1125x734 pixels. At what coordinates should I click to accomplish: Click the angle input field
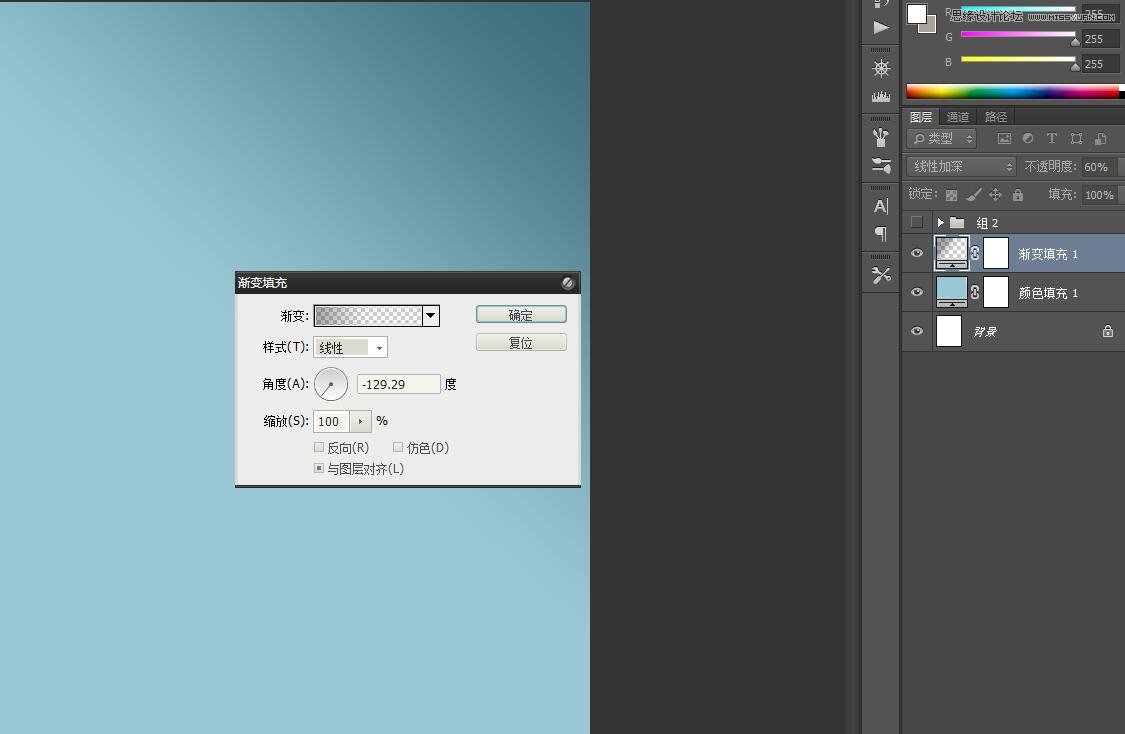(x=399, y=384)
